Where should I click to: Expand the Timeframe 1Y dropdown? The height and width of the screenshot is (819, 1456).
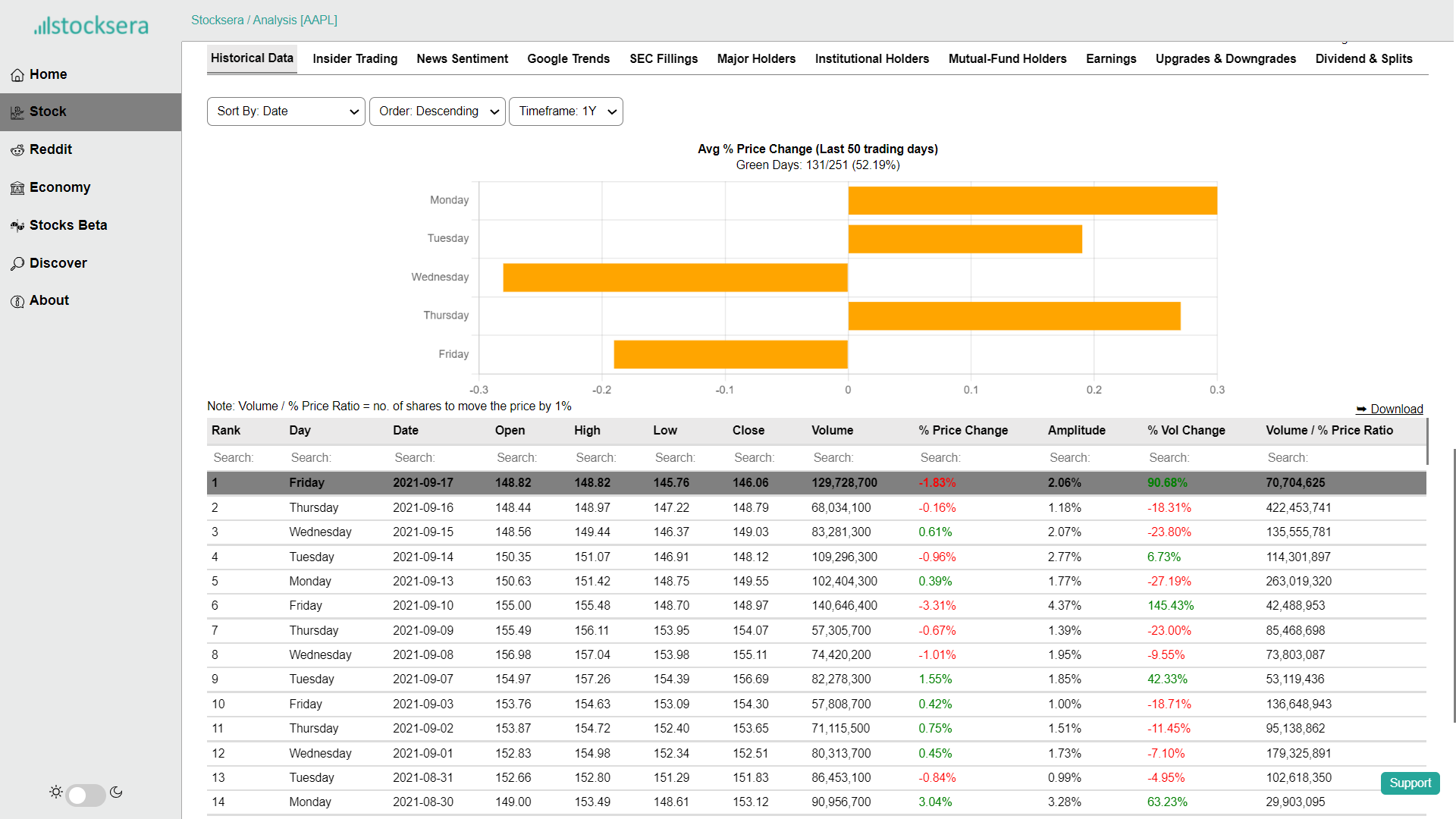coord(566,111)
